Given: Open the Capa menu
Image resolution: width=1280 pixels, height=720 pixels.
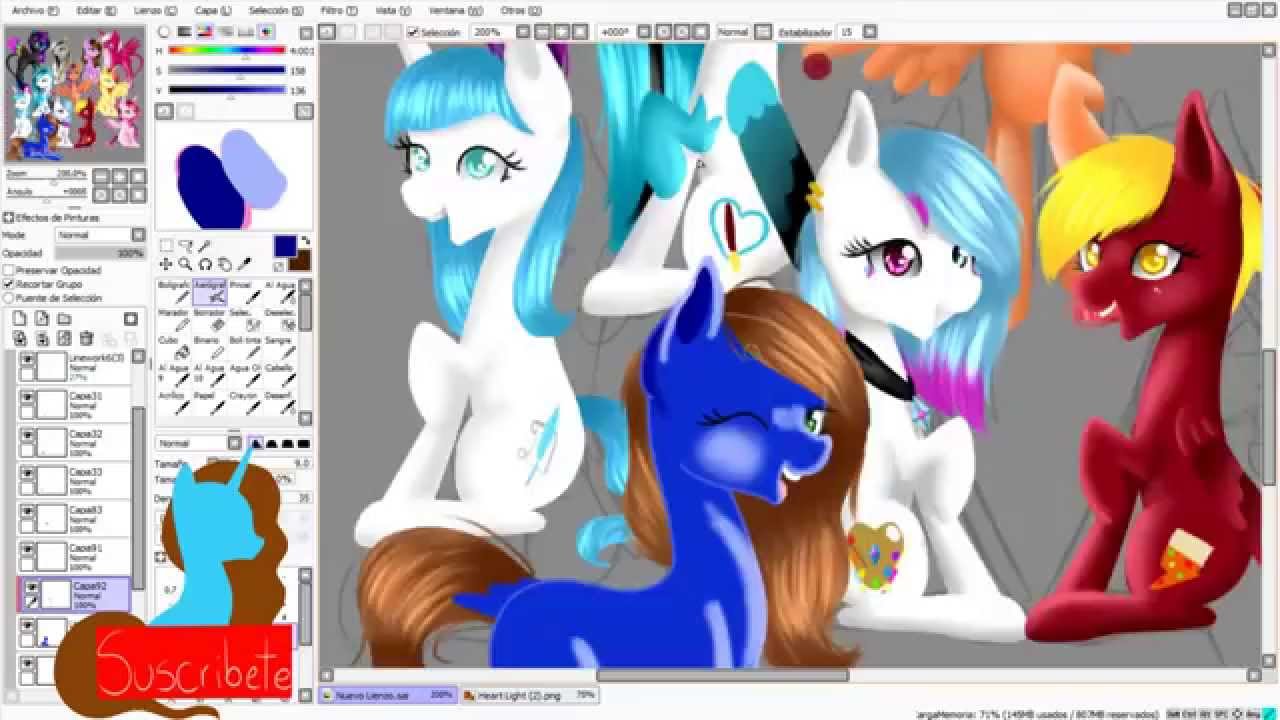Looking at the screenshot, I should click(213, 10).
